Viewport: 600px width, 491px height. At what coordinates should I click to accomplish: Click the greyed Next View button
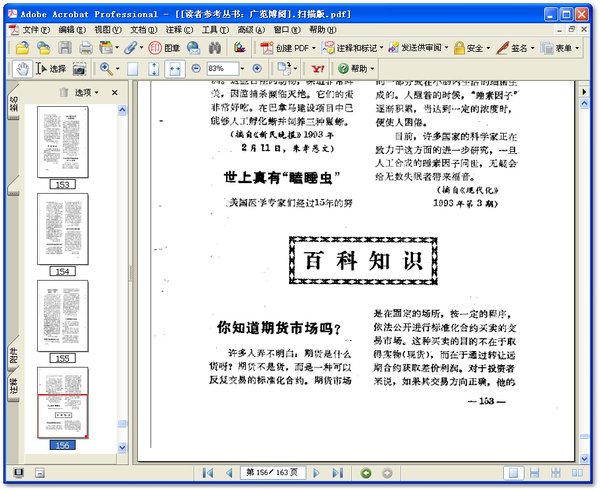pos(387,473)
